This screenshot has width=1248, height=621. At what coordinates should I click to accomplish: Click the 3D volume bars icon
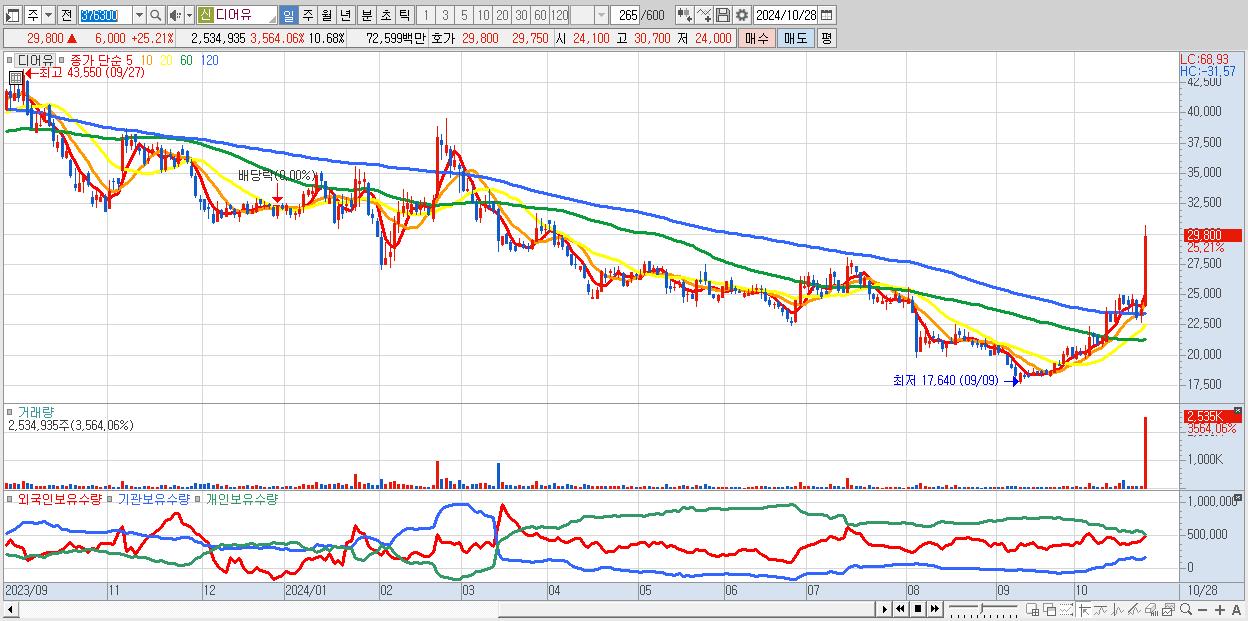click(x=1151, y=609)
